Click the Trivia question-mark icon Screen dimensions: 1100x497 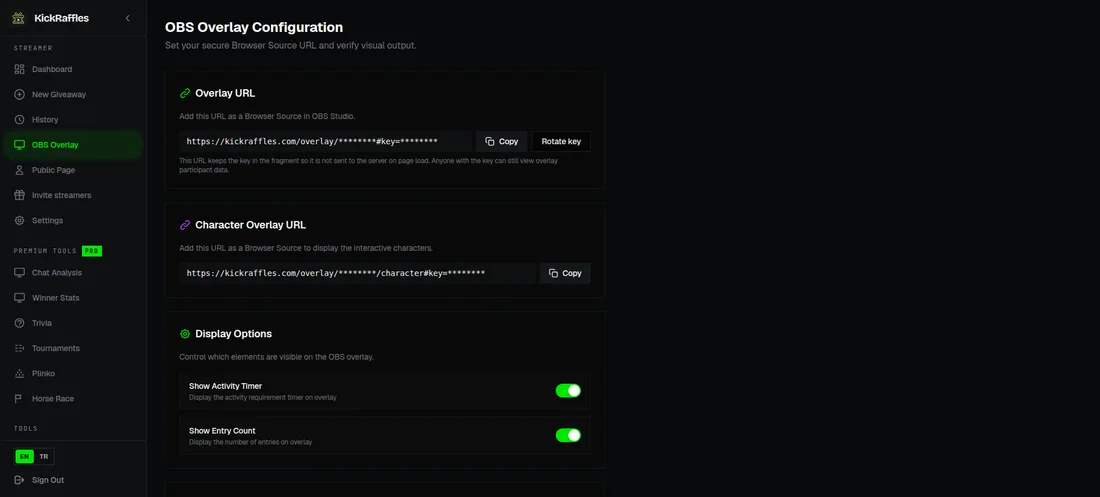(20, 324)
